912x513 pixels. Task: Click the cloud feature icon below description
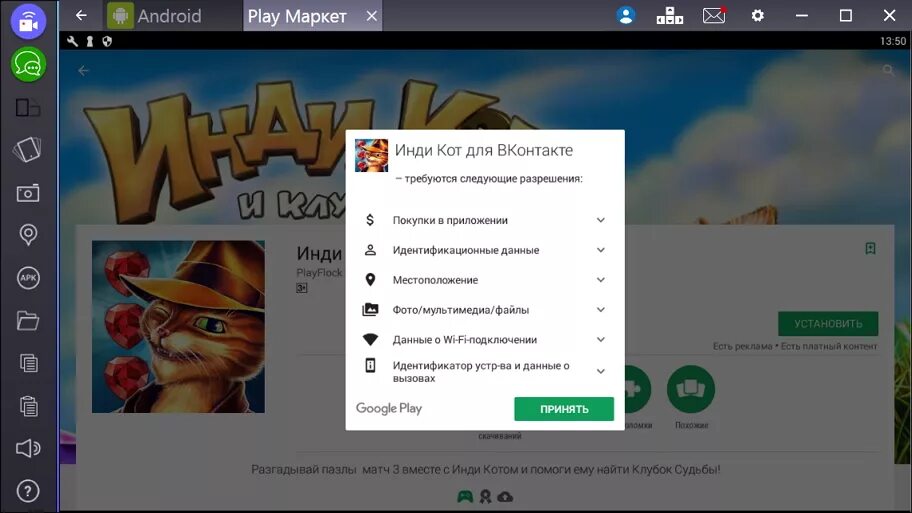coord(505,497)
